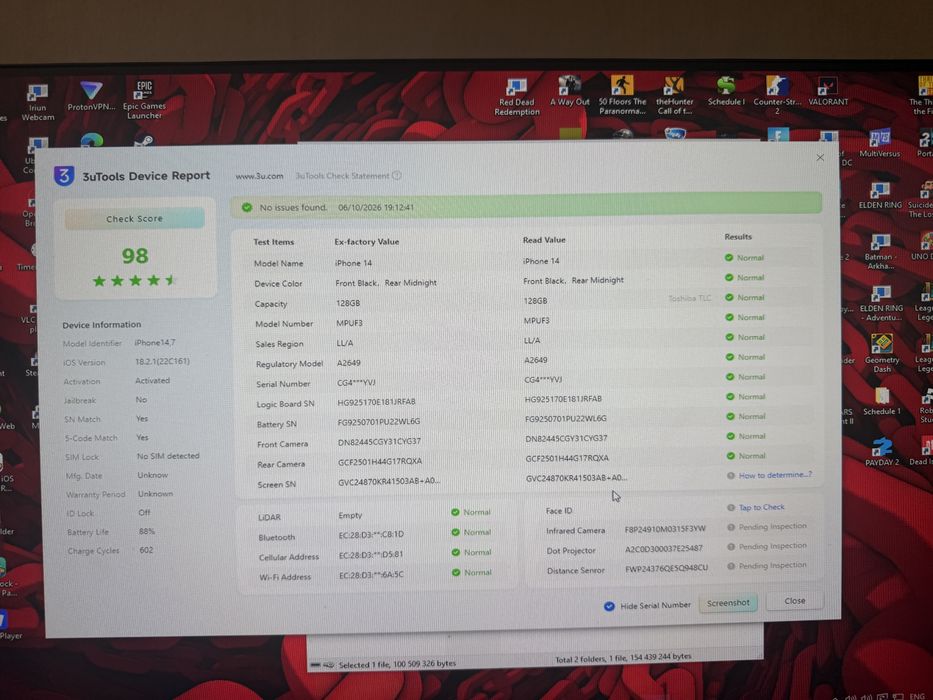The height and width of the screenshot is (700, 933).
Task: Open MultiVersus desktop icon
Action: (x=879, y=143)
